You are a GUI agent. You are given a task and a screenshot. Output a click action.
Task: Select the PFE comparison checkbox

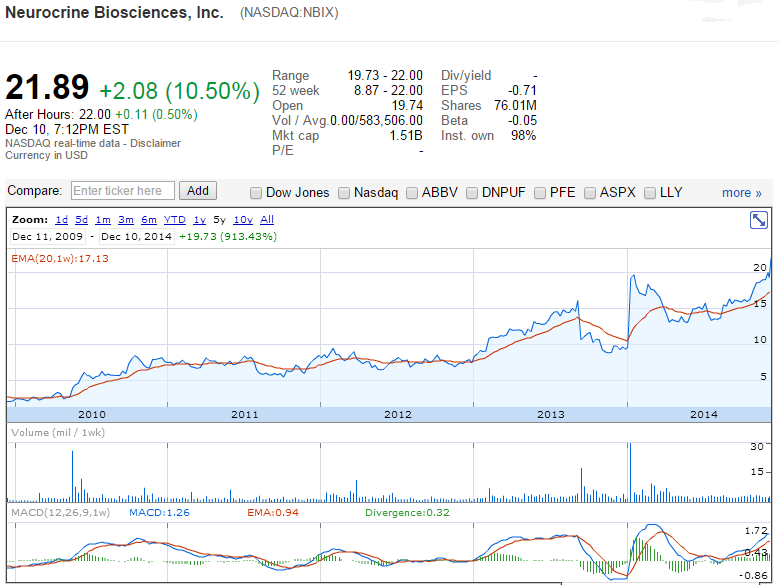(x=540, y=193)
